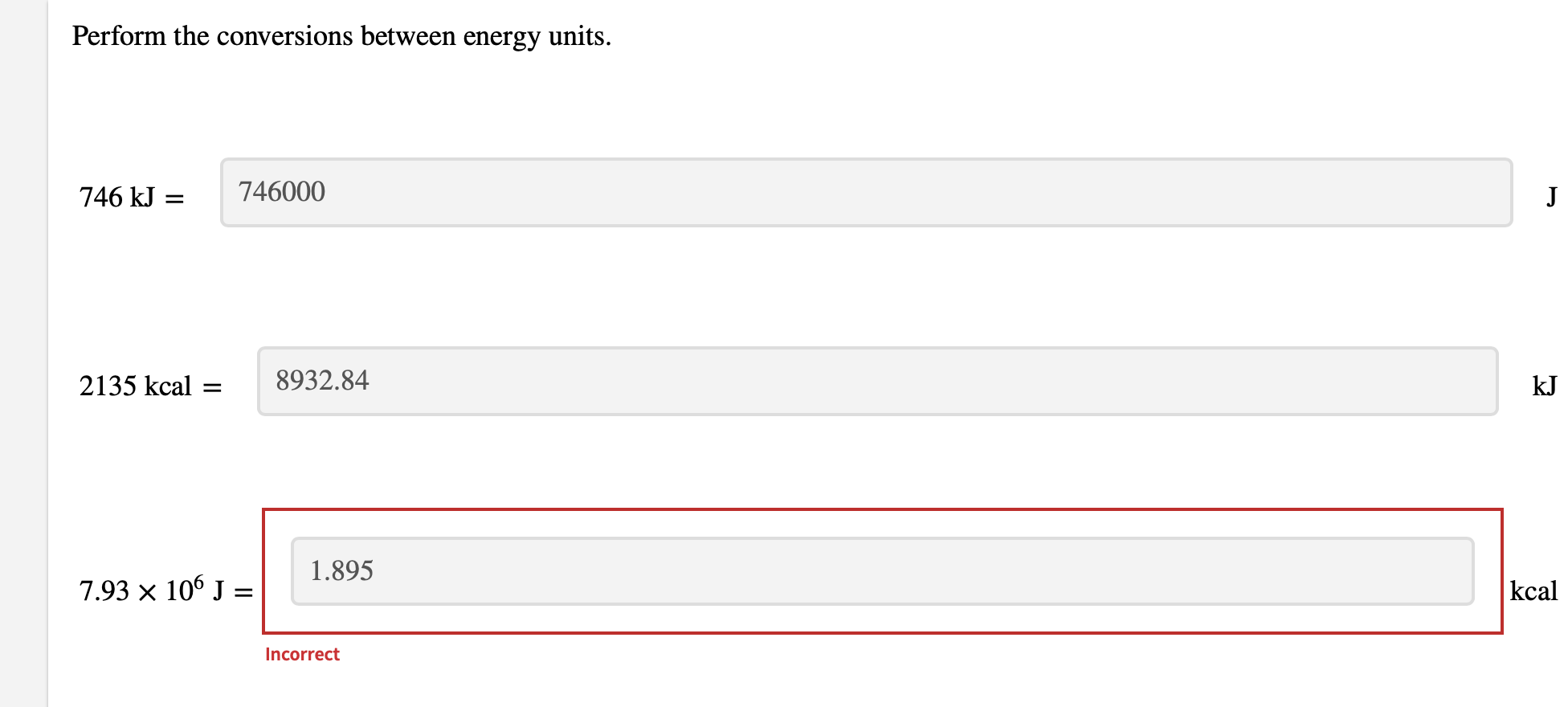Click the J unit label beside the first field
Viewport: 1568px width, 707px height.
tap(1552, 196)
